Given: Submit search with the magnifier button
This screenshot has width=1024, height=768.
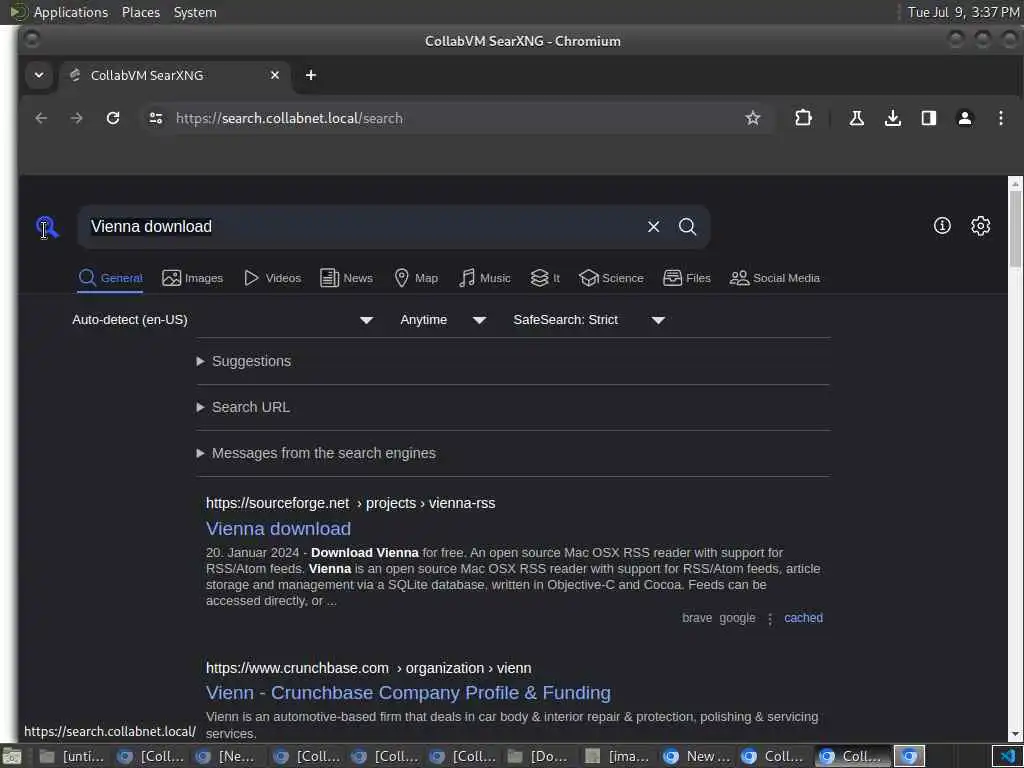Looking at the screenshot, I should tap(687, 227).
